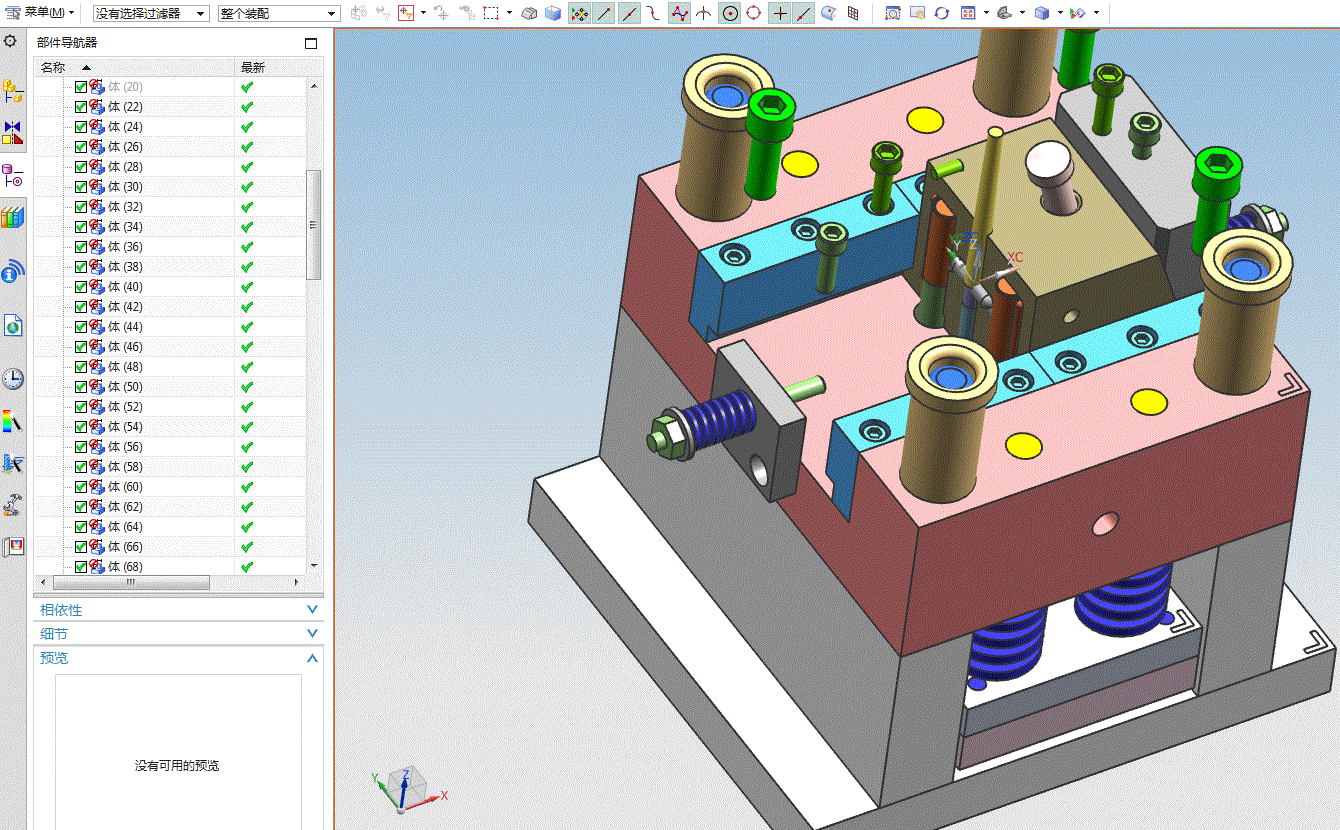Open the 没有选择过滤器 selection filter dropdown

click(151, 13)
